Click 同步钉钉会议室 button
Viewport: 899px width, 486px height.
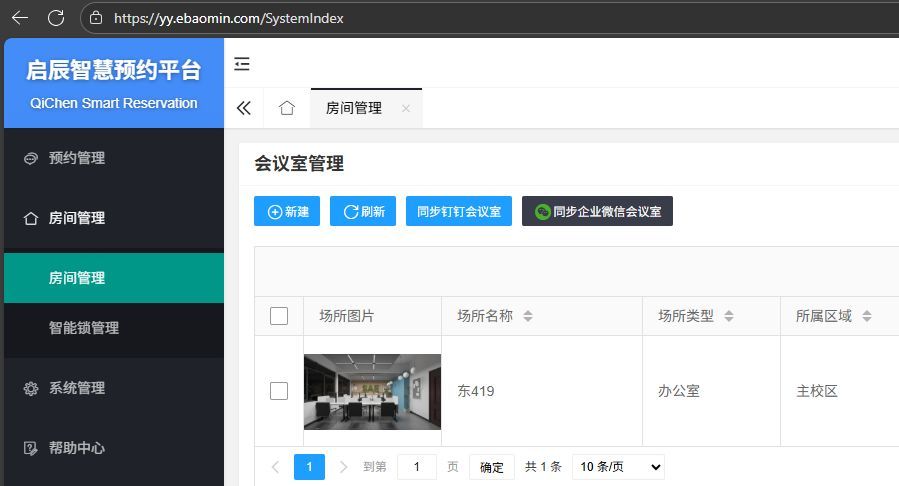459,211
